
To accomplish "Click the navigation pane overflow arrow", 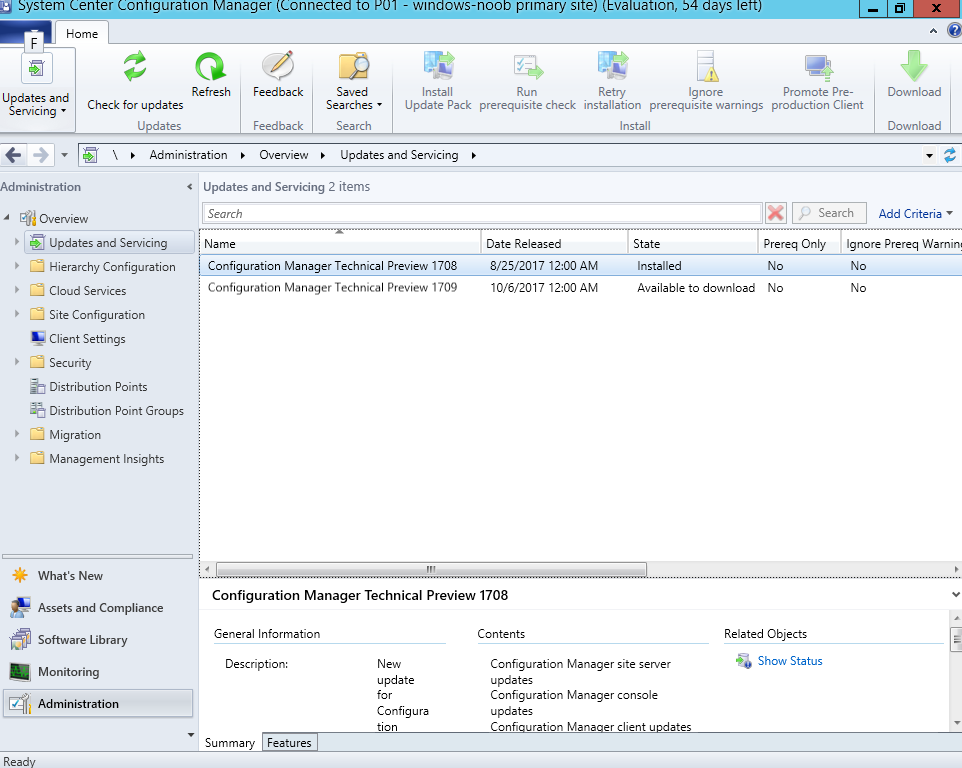I will [191, 735].
